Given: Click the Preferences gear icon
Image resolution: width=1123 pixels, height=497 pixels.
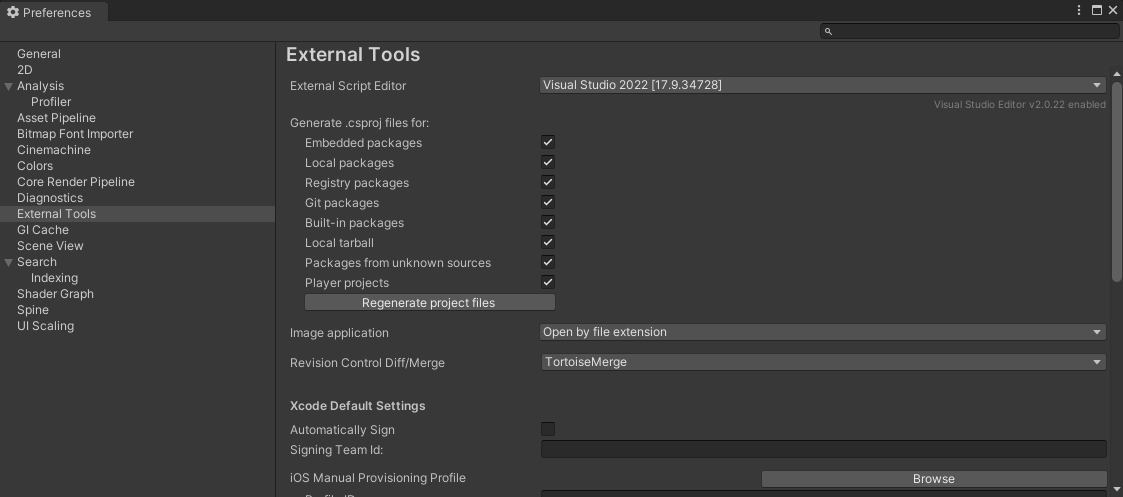Looking at the screenshot, I should [x=13, y=12].
